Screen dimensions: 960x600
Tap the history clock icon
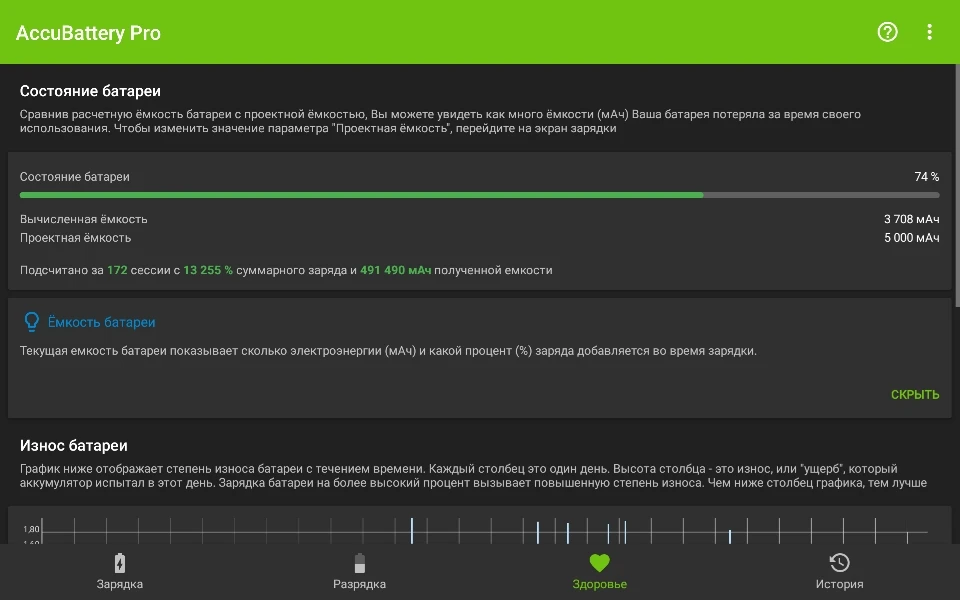tap(839, 563)
